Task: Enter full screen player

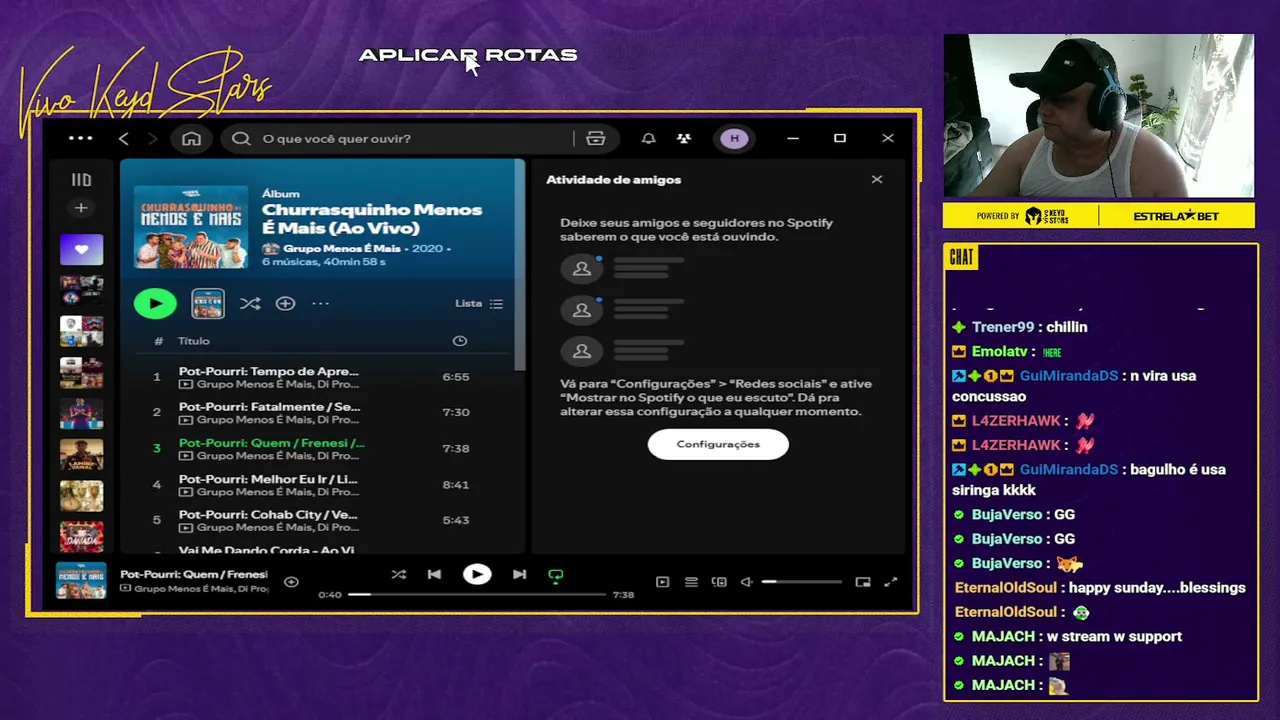Action: pyautogui.click(x=891, y=582)
